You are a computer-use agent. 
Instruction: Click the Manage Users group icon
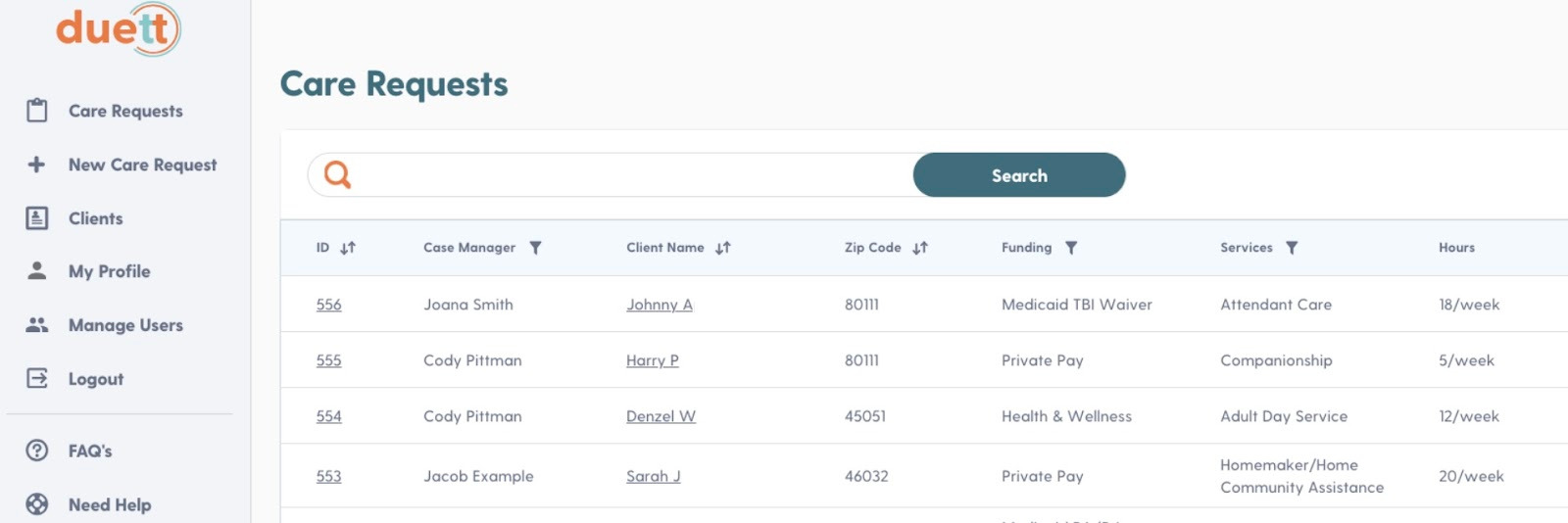[x=37, y=325]
